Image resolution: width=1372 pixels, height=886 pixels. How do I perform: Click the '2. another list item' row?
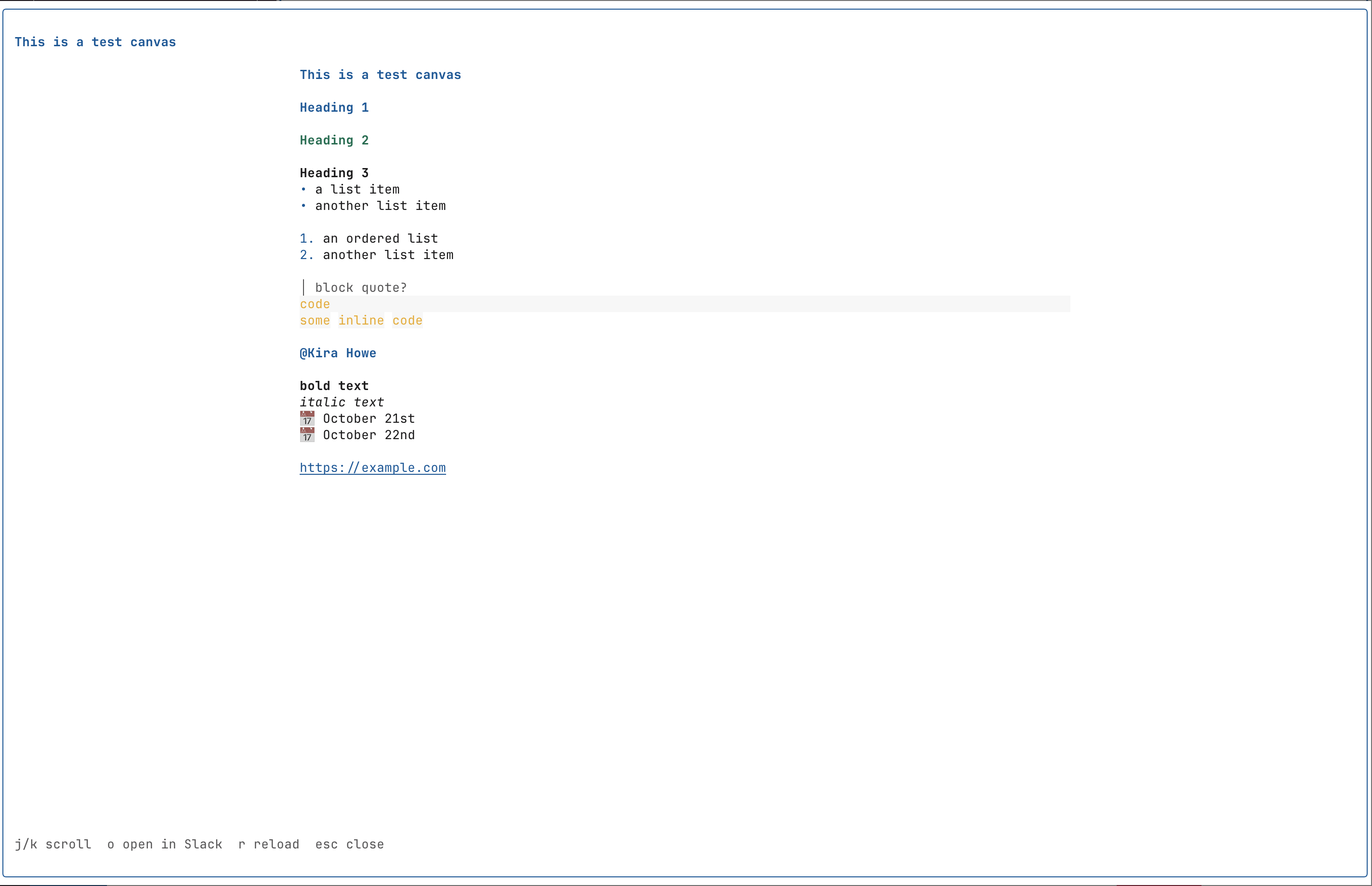pyautogui.click(x=376, y=255)
